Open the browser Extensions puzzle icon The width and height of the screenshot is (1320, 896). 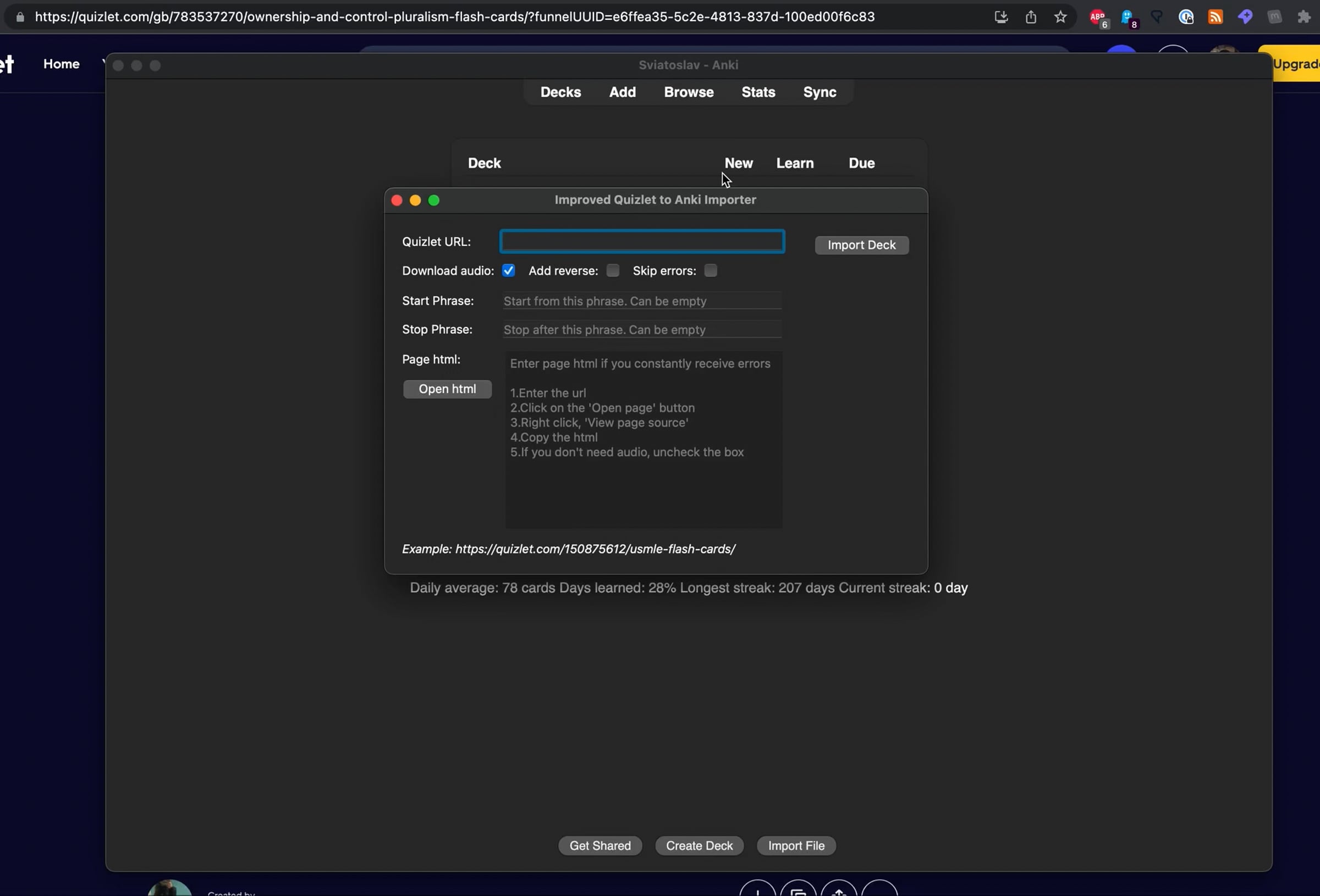[x=1304, y=17]
